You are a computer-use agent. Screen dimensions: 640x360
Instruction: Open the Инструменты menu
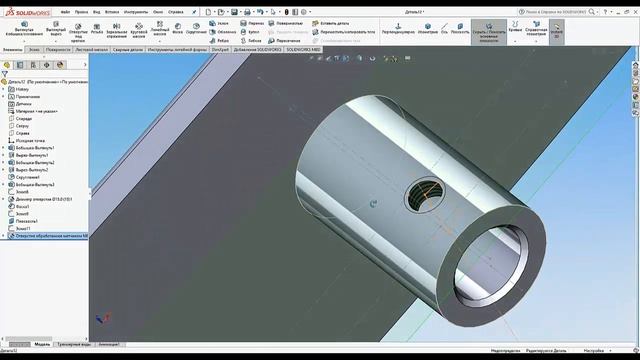coord(136,12)
